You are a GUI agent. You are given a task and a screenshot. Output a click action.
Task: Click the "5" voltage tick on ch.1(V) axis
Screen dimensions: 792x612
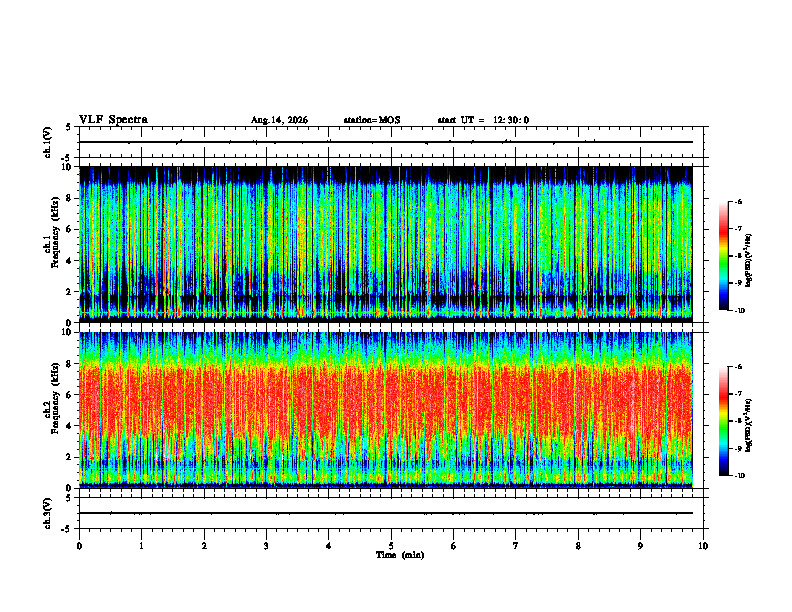[68, 127]
